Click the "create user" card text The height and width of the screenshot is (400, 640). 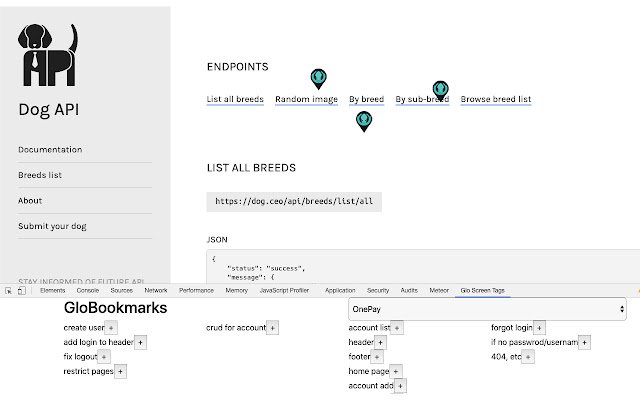(84, 328)
